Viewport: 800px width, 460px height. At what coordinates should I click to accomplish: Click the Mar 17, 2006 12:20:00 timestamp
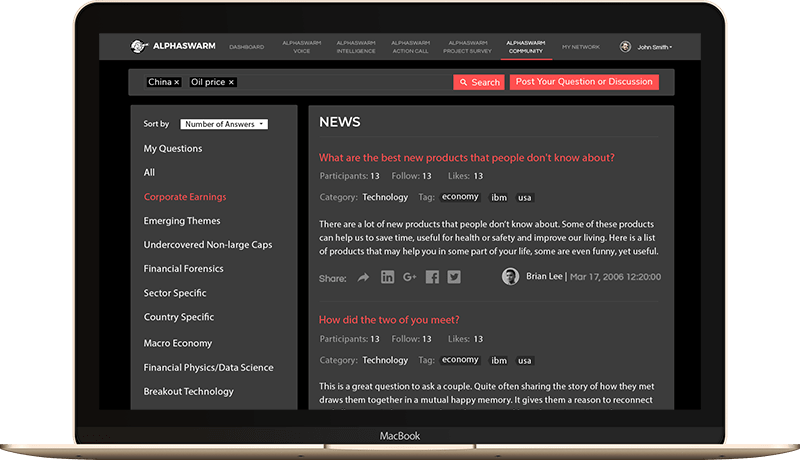(615, 277)
